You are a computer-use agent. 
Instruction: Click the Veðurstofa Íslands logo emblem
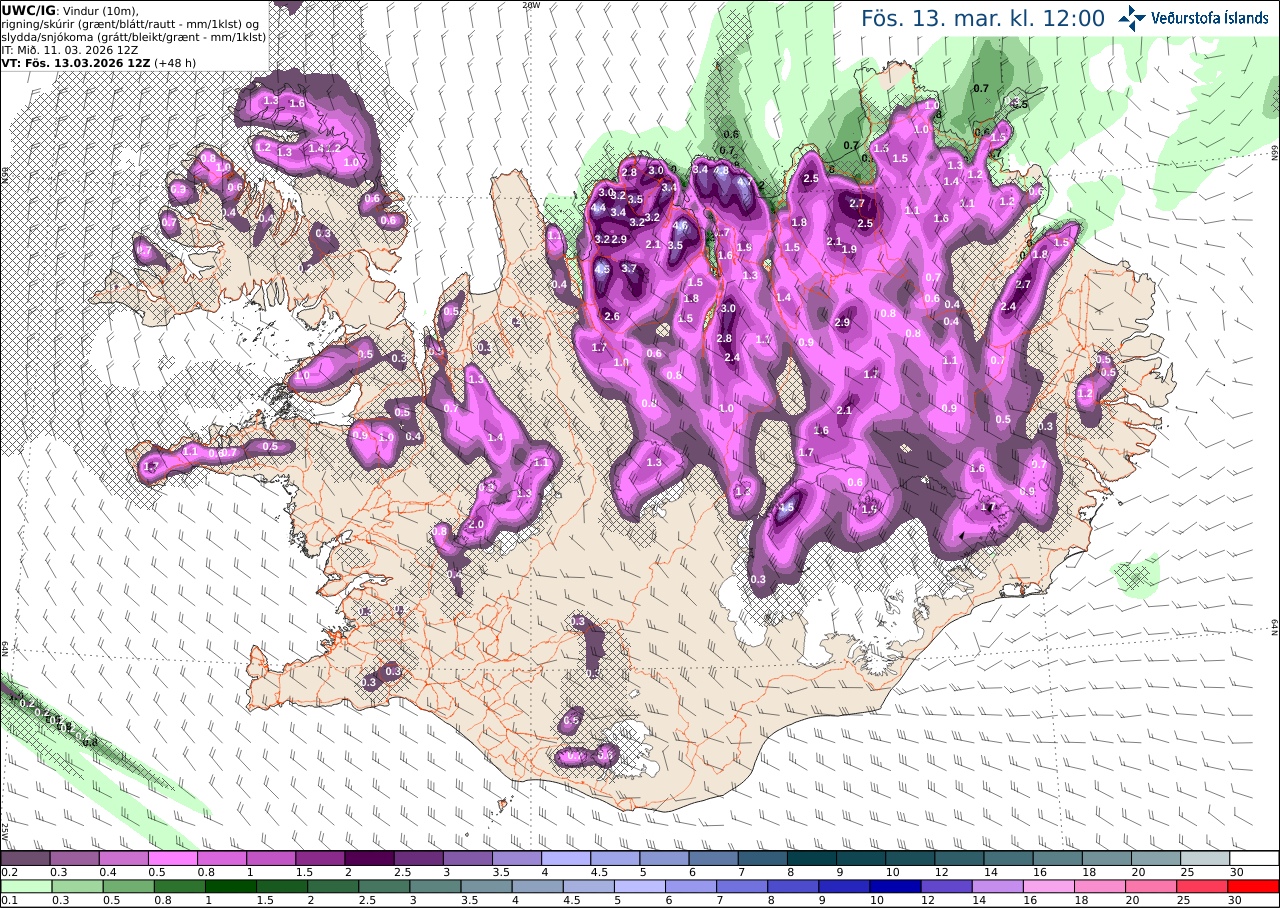click(x=1132, y=17)
